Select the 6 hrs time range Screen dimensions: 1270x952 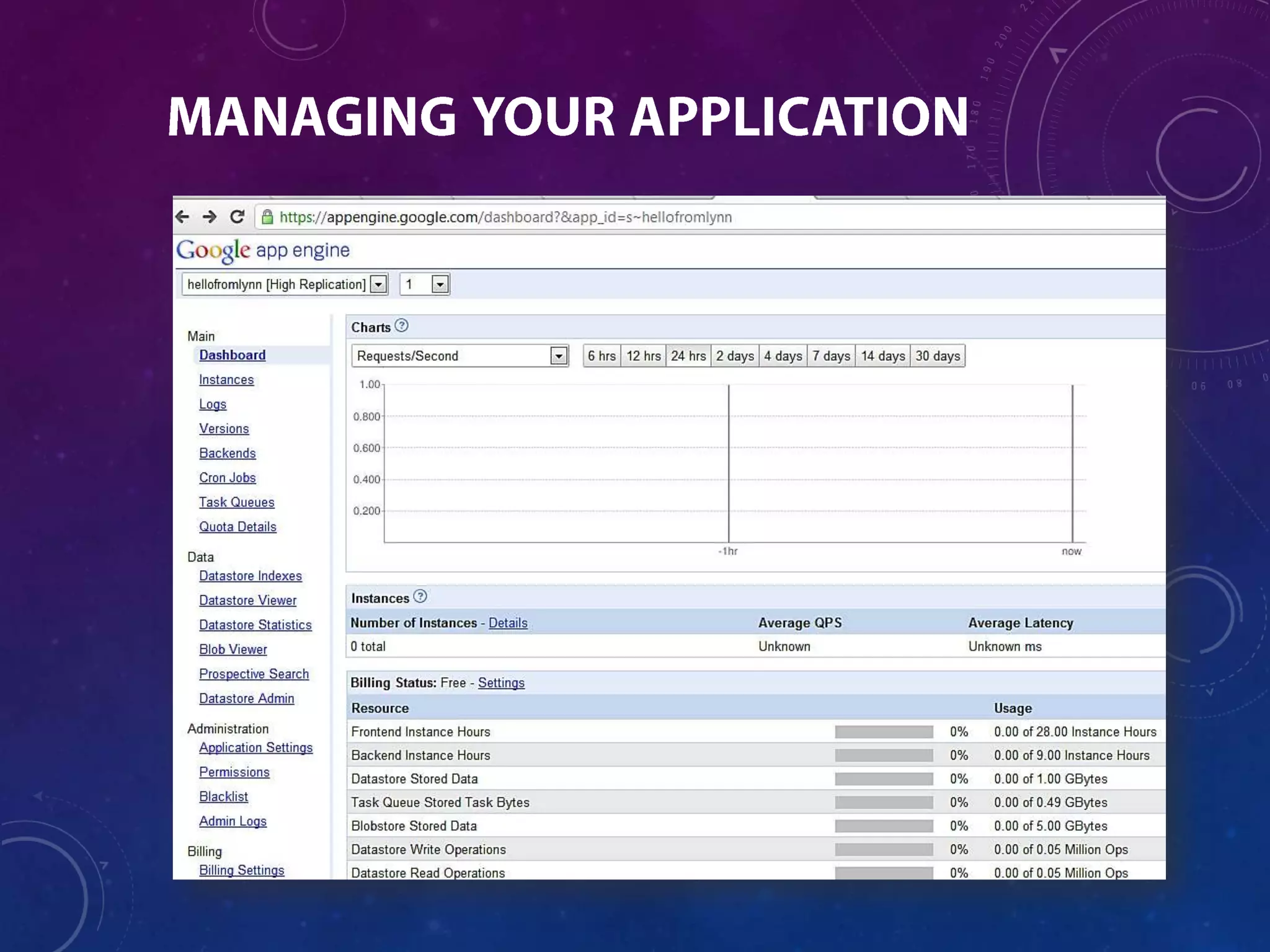[x=602, y=356]
